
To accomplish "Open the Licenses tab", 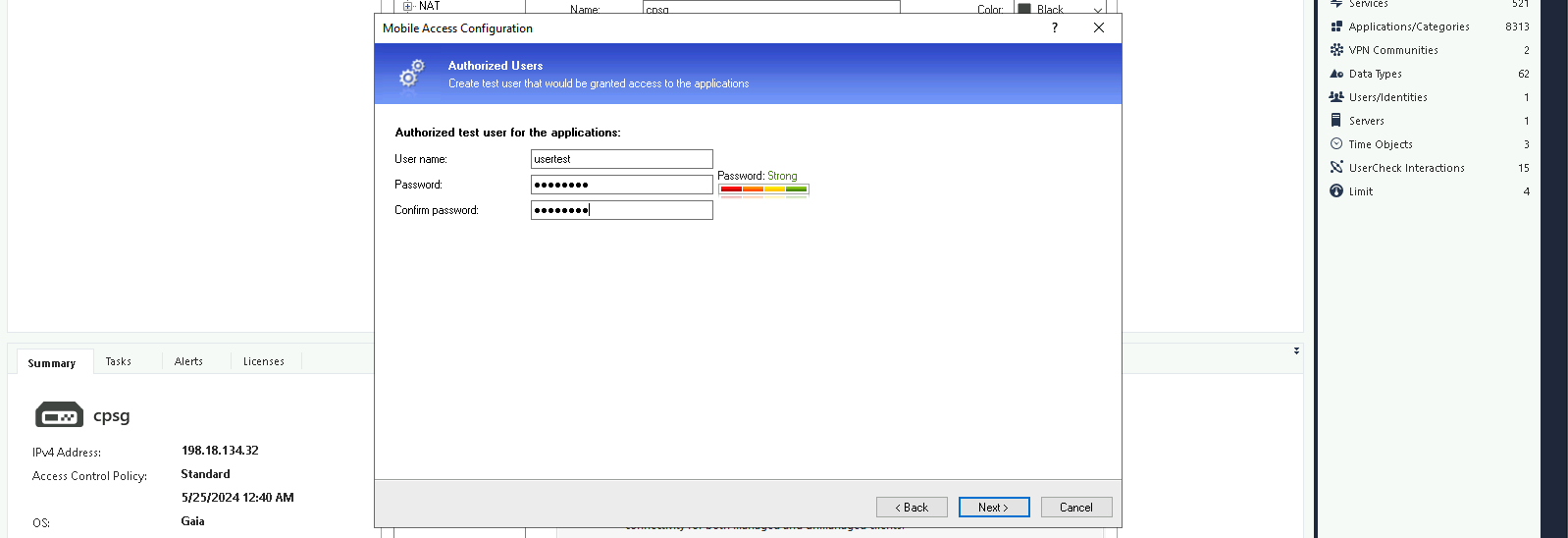I will pyautogui.click(x=264, y=362).
